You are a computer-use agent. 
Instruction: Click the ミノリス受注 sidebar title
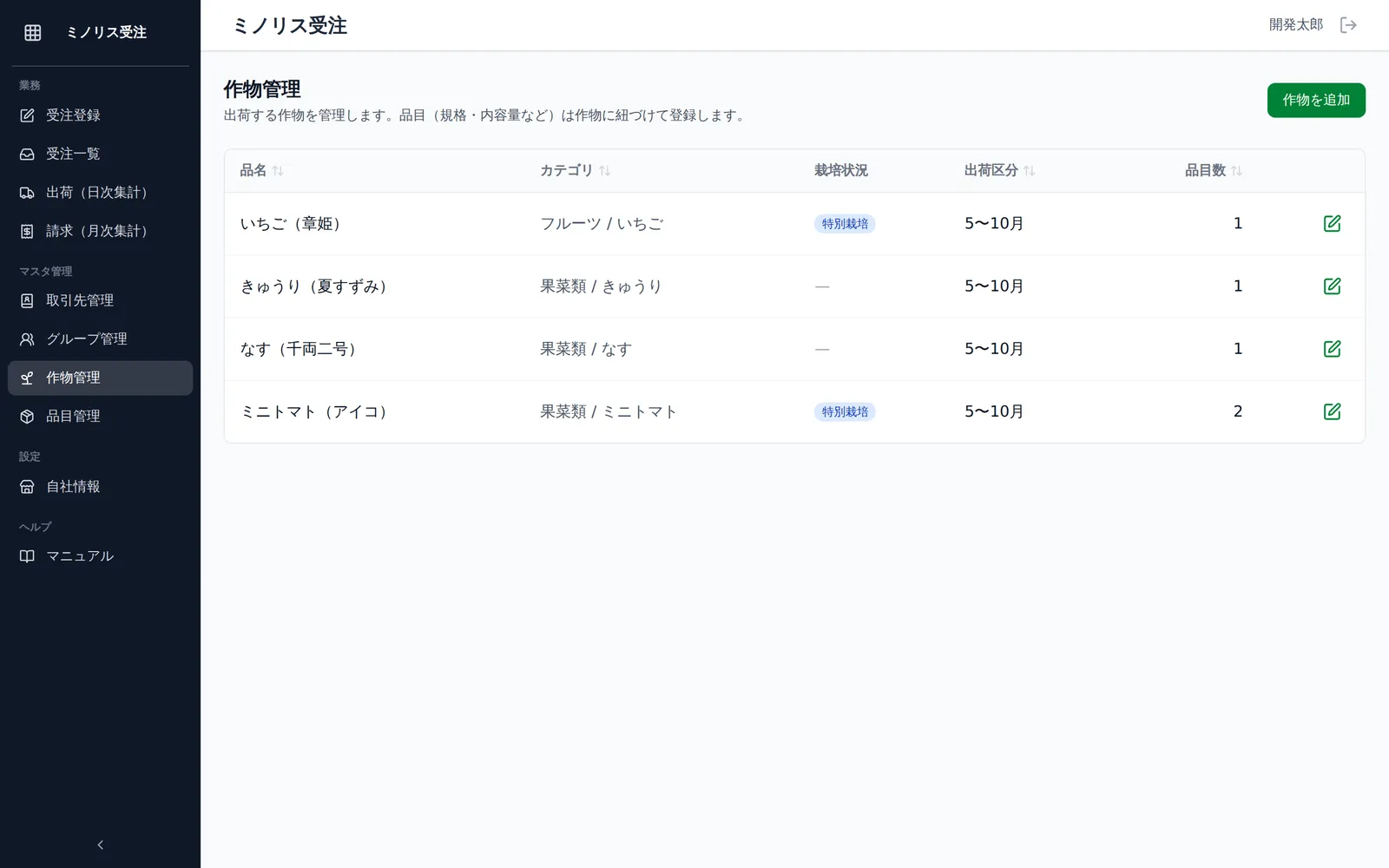[x=107, y=32]
